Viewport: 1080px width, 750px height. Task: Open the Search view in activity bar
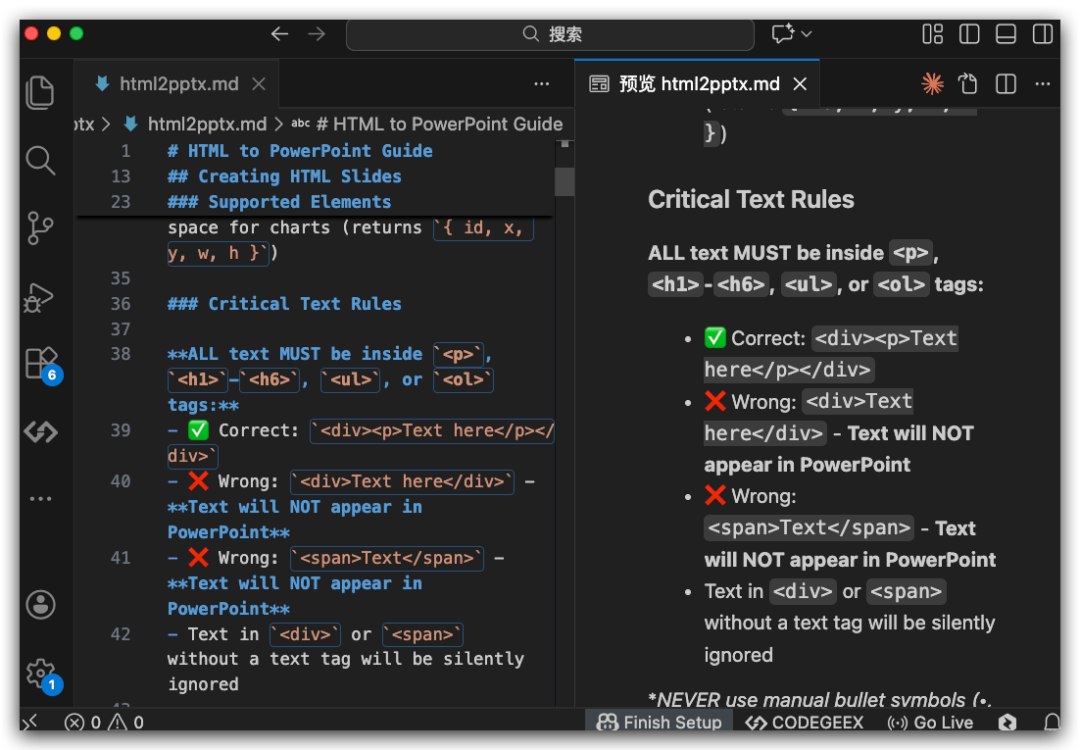[40, 160]
